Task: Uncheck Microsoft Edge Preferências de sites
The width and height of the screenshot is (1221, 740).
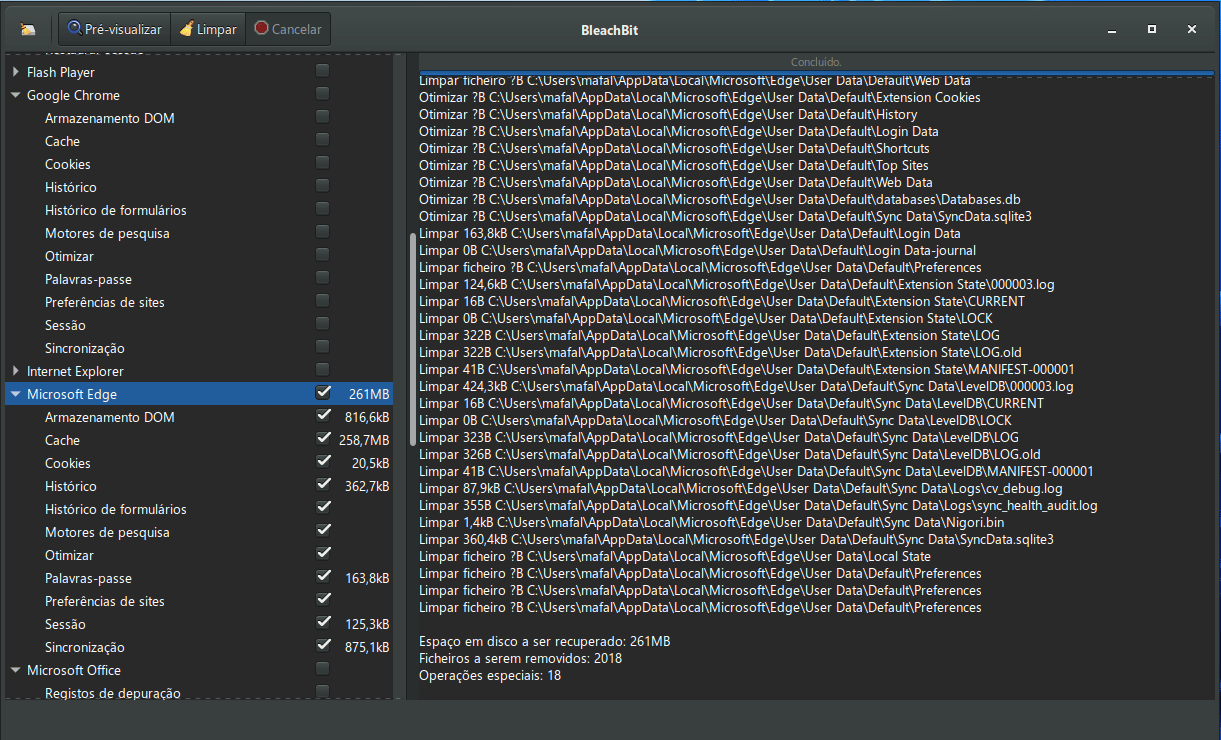Action: [322, 600]
